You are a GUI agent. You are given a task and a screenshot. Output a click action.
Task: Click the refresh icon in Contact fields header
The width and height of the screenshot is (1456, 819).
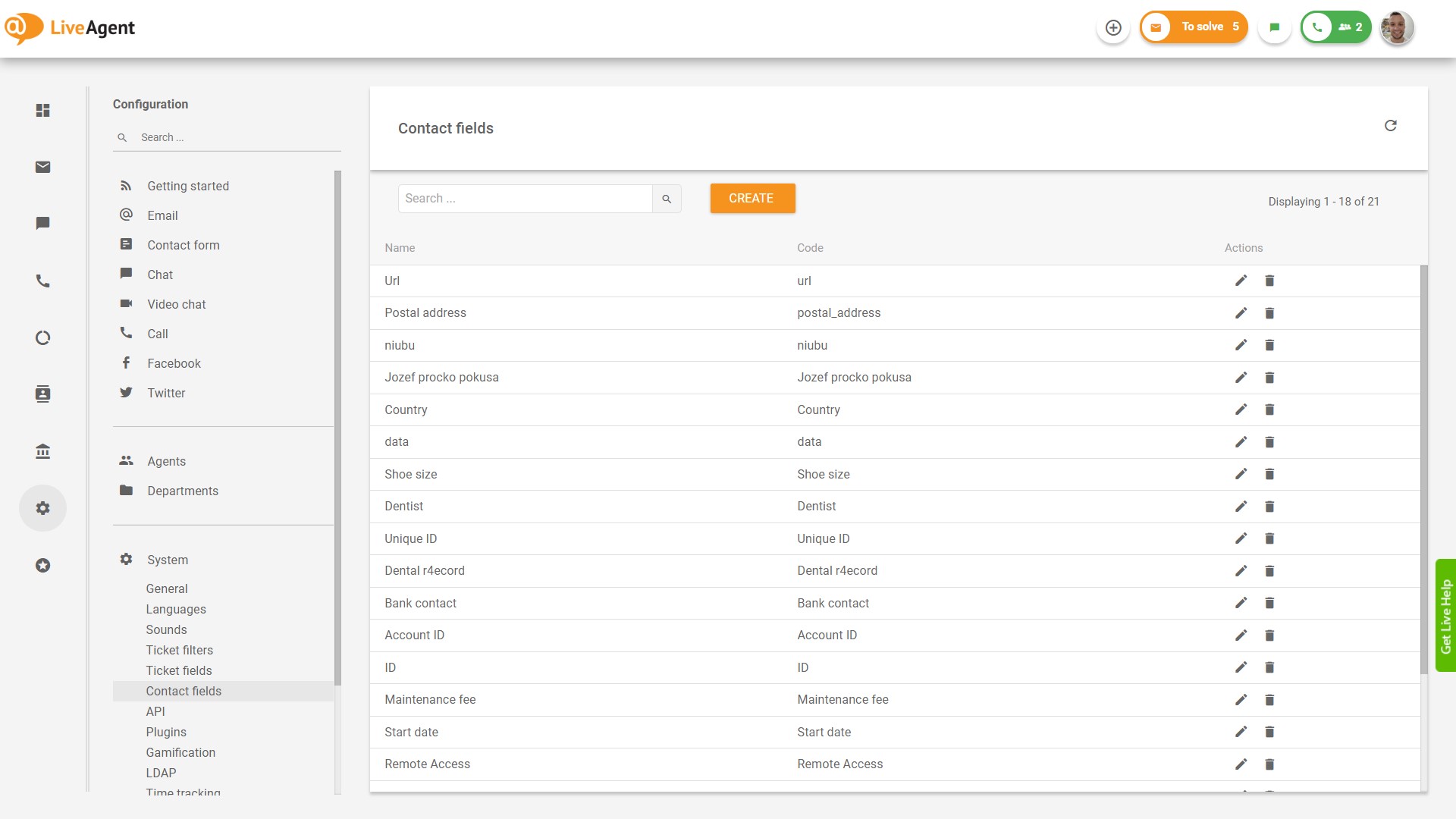1390,126
